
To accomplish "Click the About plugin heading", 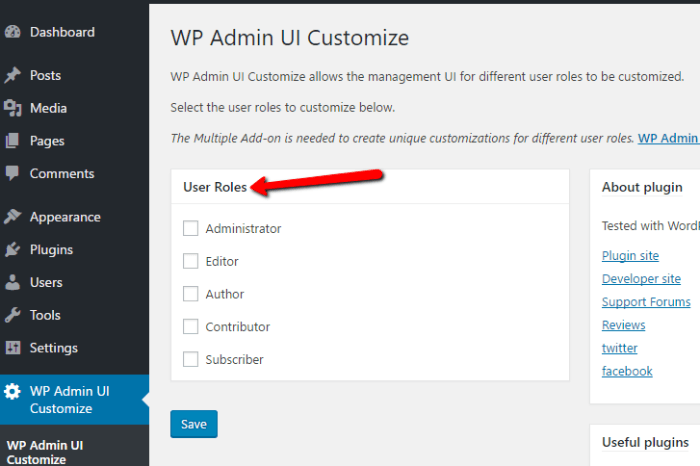I will (642, 187).
